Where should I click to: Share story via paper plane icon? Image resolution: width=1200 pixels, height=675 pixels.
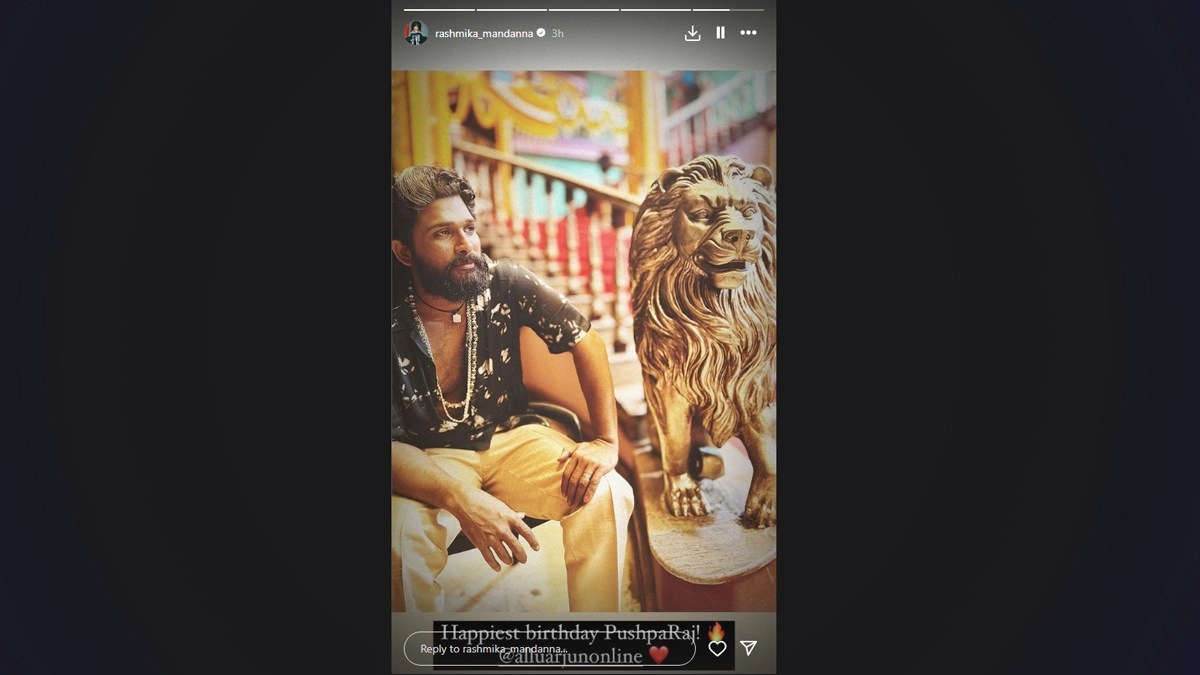[748, 648]
